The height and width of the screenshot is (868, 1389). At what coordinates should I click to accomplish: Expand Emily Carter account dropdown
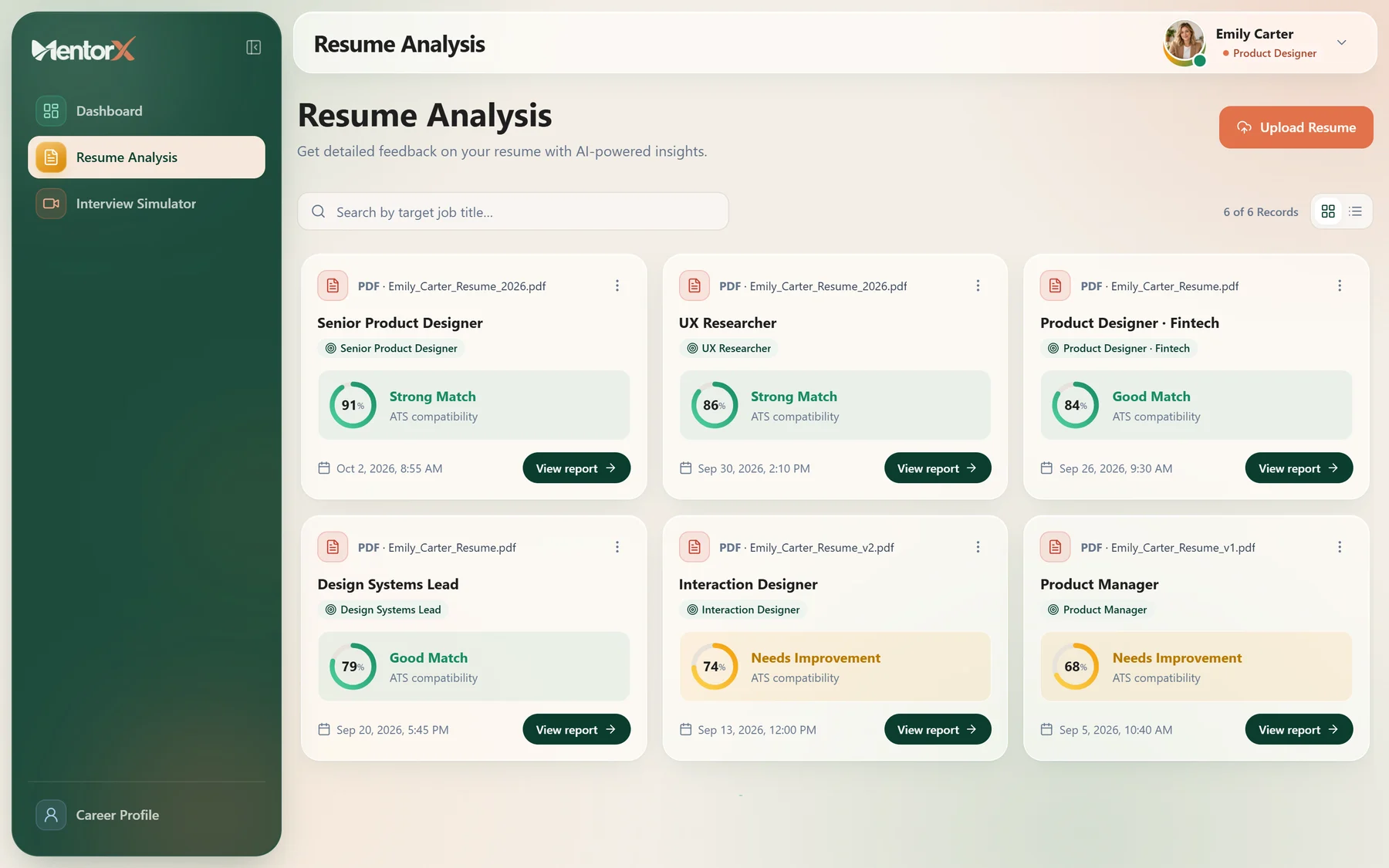pyautogui.click(x=1342, y=42)
